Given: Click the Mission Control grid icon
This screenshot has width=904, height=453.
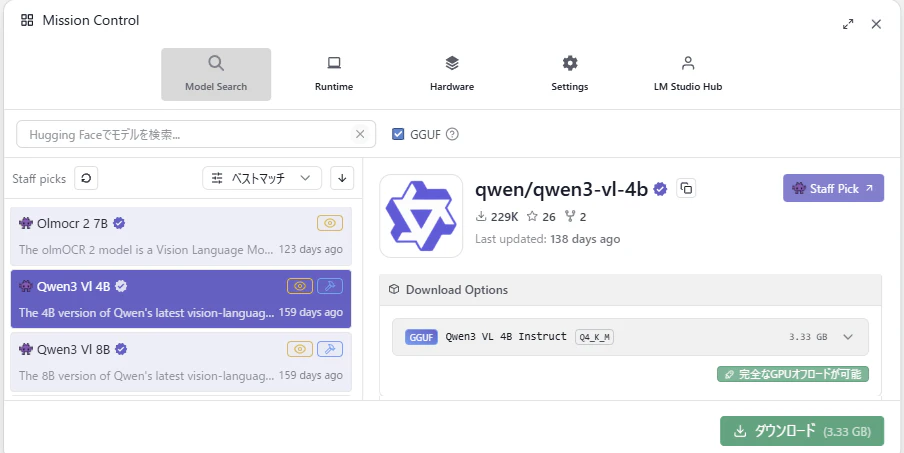Looking at the screenshot, I should pos(27,21).
